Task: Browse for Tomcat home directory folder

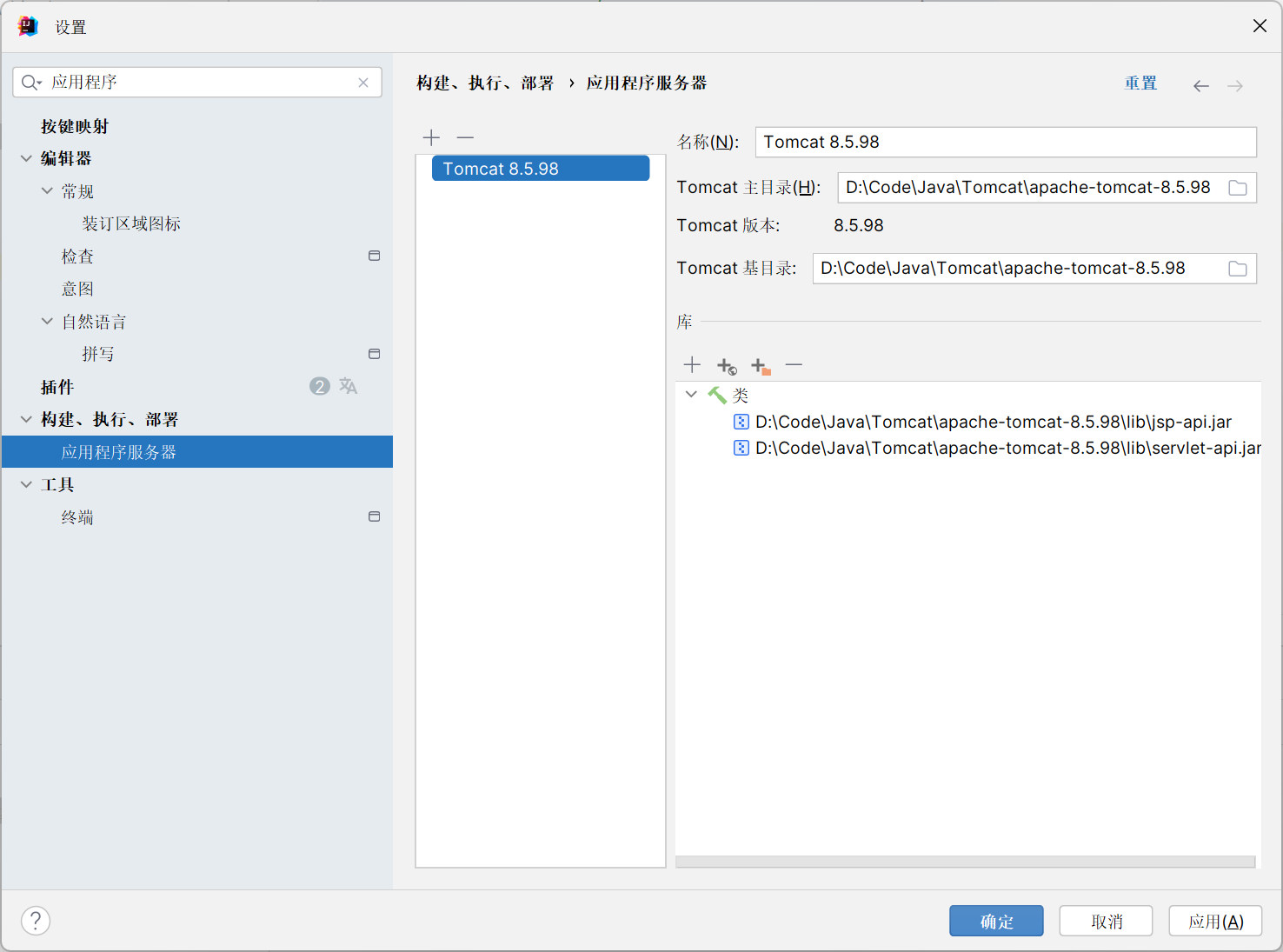Action: coord(1238,188)
